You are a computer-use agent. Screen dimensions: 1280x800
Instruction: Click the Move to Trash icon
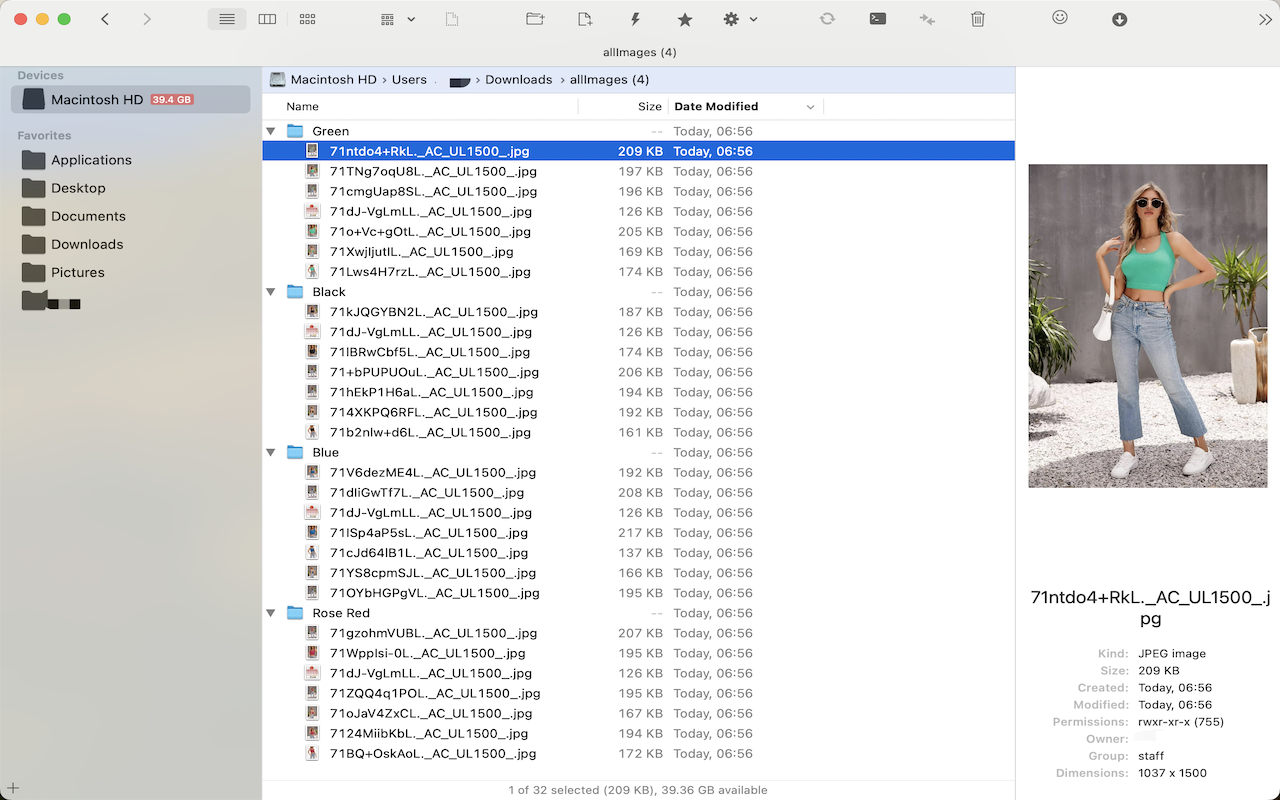click(x=977, y=18)
